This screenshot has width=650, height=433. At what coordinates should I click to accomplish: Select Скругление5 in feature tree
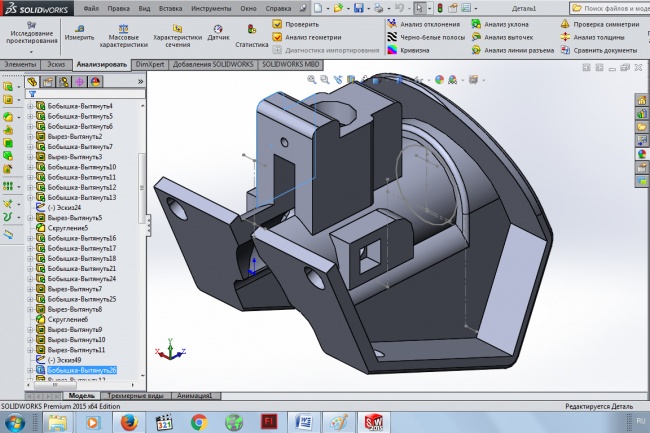tap(68, 228)
